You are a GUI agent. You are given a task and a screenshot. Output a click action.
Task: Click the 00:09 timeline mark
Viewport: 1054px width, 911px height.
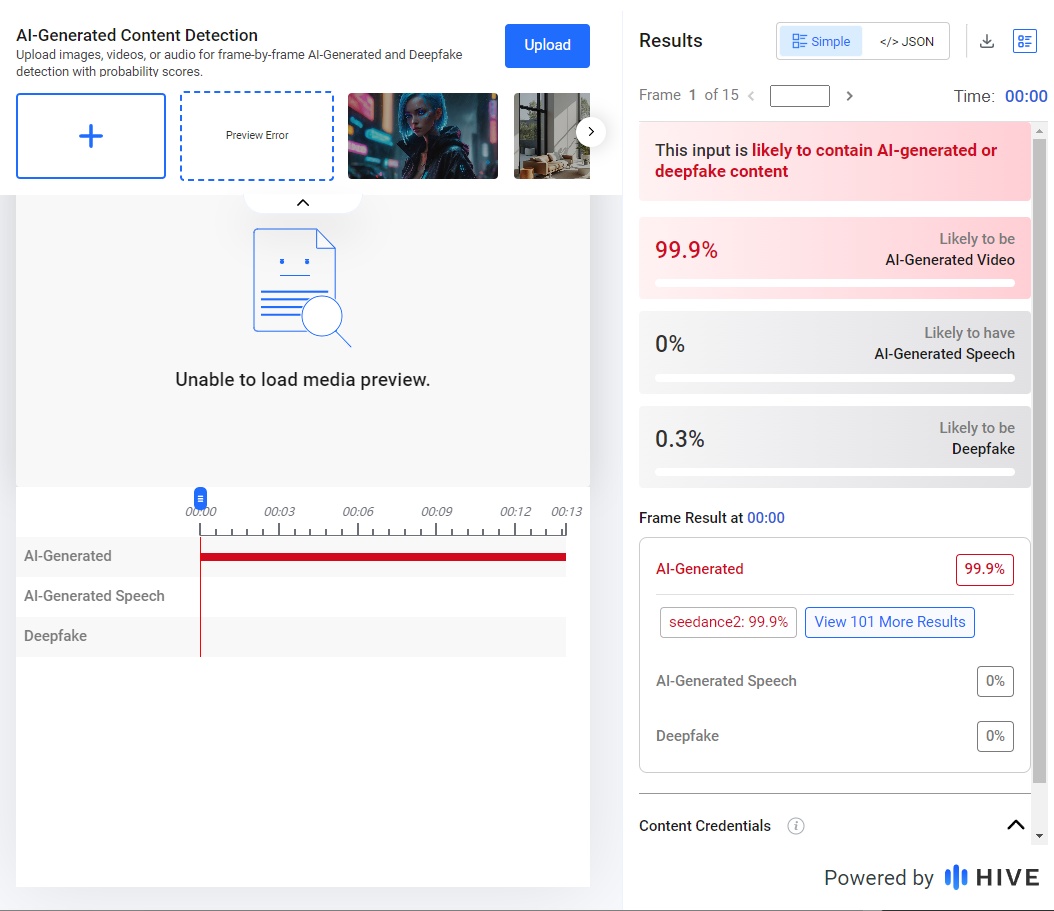pyautogui.click(x=436, y=512)
